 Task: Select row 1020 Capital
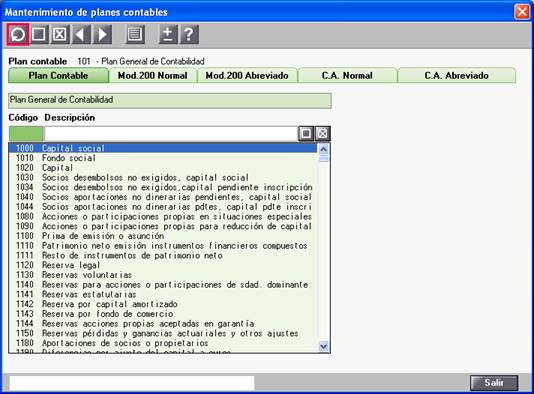tap(163, 168)
